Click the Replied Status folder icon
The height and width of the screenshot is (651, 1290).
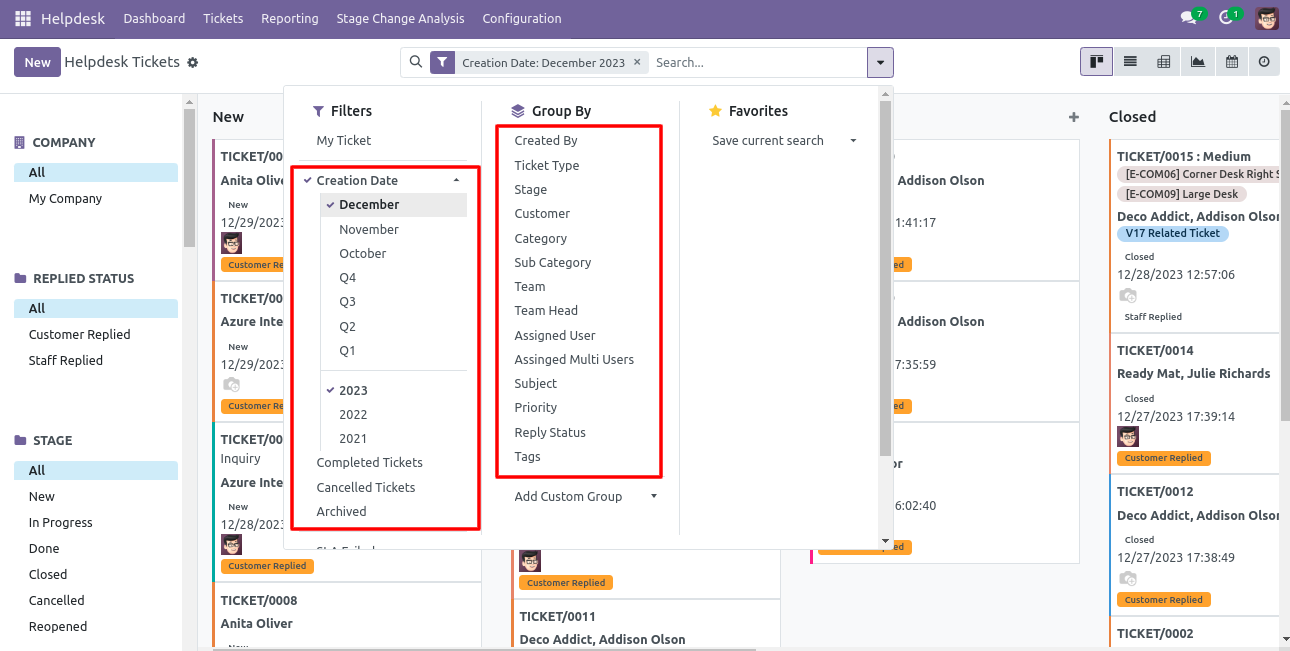(20, 279)
